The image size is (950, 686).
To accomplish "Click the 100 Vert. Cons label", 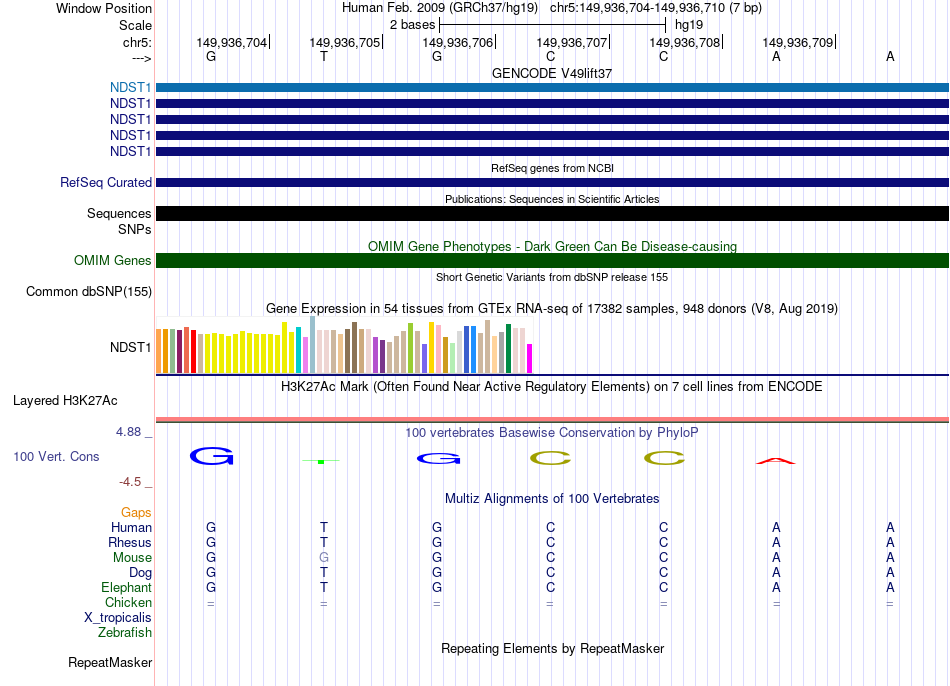I will pos(56,456).
